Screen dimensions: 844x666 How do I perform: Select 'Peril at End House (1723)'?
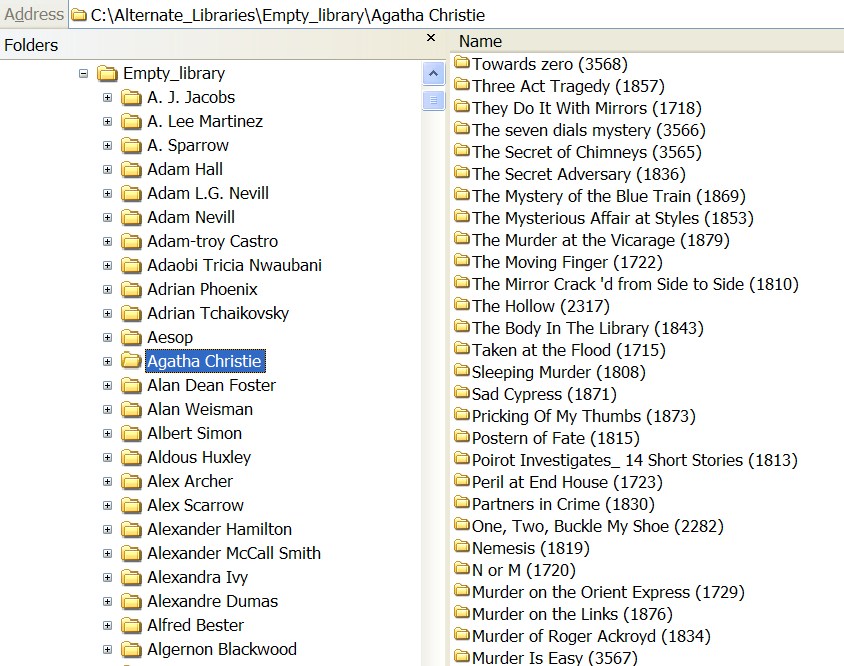pos(567,483)
